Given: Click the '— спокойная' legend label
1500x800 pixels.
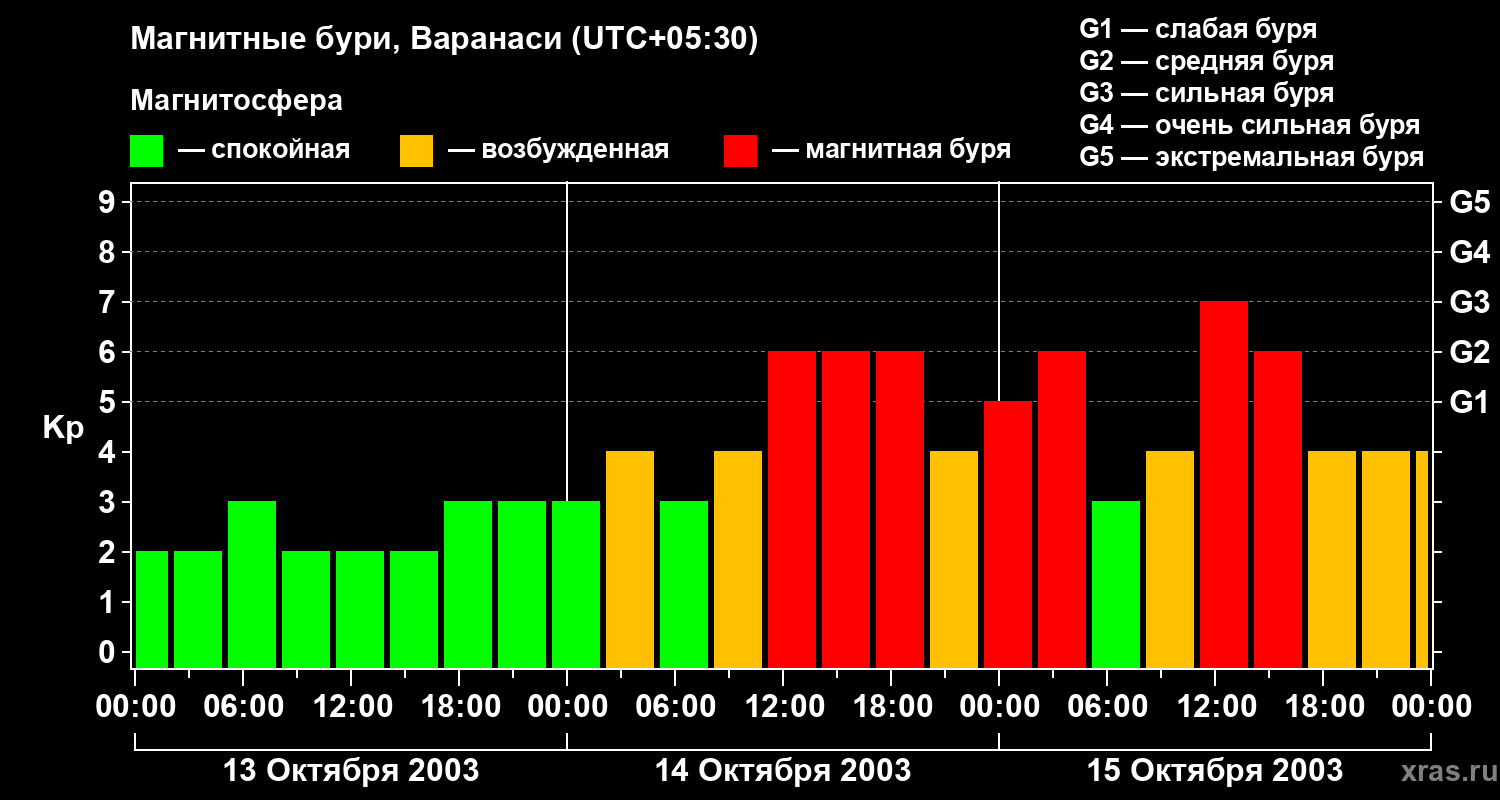Looking at the screenshot, I should (x=264, y=150).
